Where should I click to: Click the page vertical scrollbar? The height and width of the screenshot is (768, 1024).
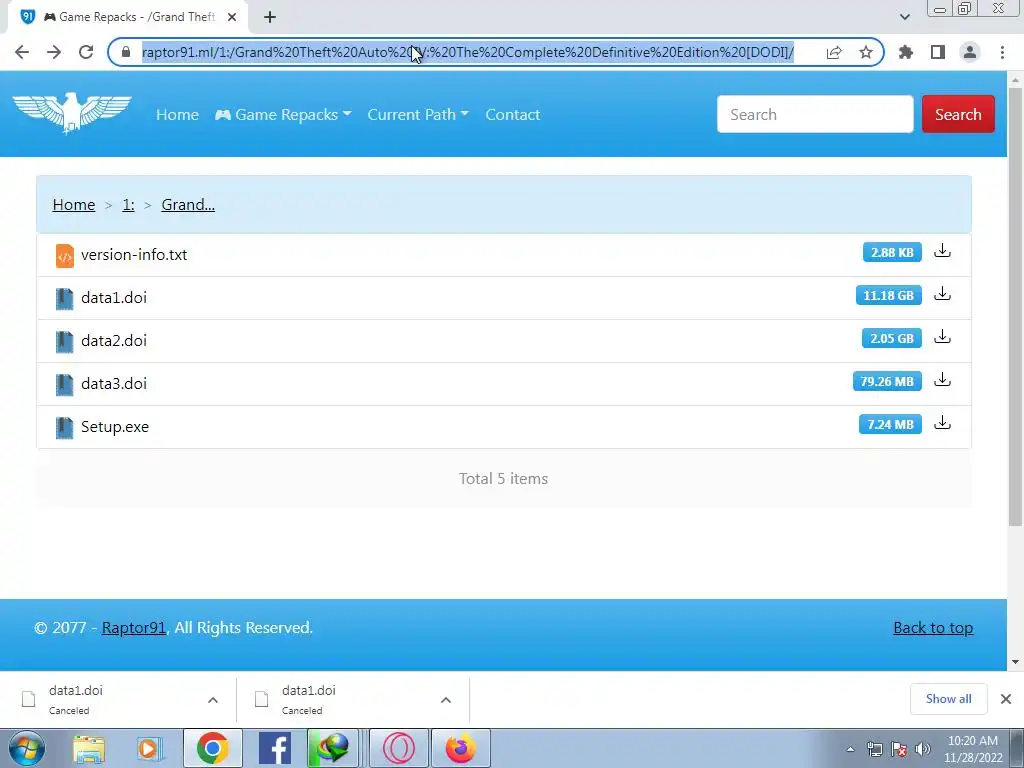coord(1015,306)
